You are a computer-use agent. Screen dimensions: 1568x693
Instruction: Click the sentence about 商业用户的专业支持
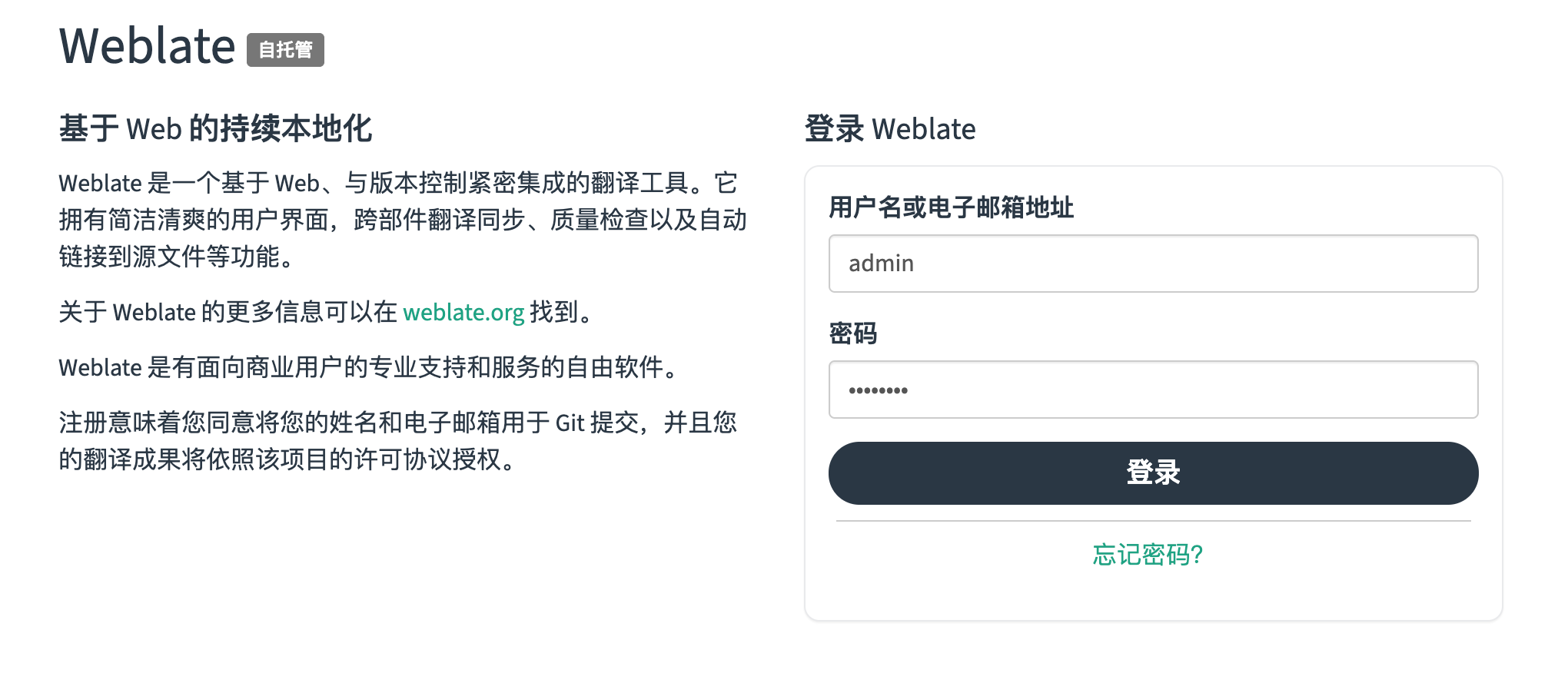pyautogui.click(x=370, y=367)
